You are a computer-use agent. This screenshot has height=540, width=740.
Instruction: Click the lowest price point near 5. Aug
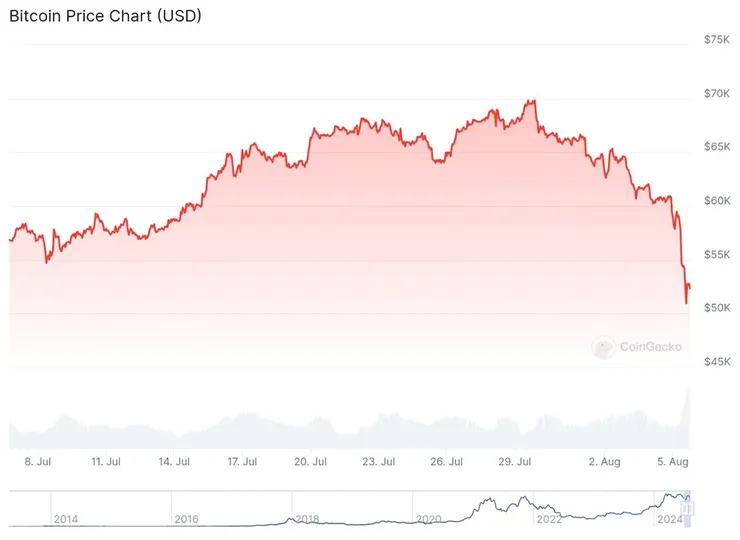pos(686,302)
